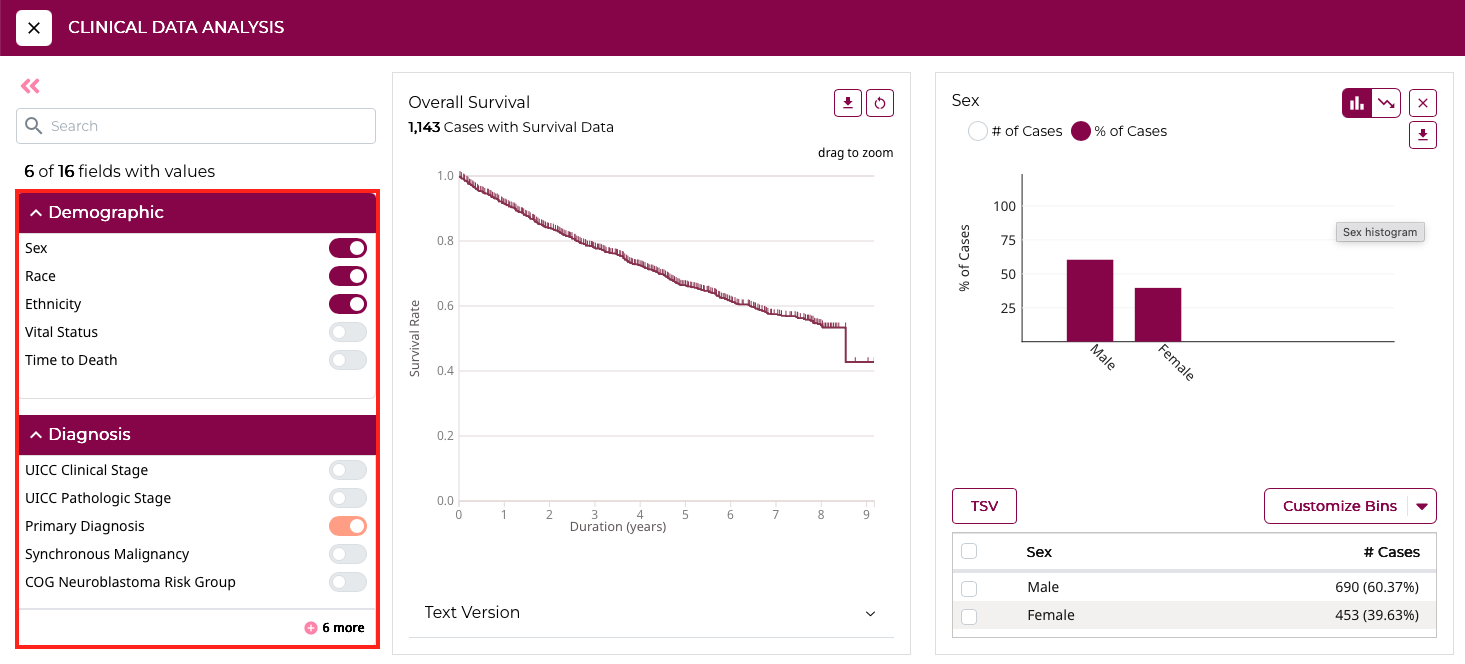Image resolution: width=1465 pixels, height=664 pixels.
Task: Click the plus icon beside 6 more
Action: pos(309,628)
